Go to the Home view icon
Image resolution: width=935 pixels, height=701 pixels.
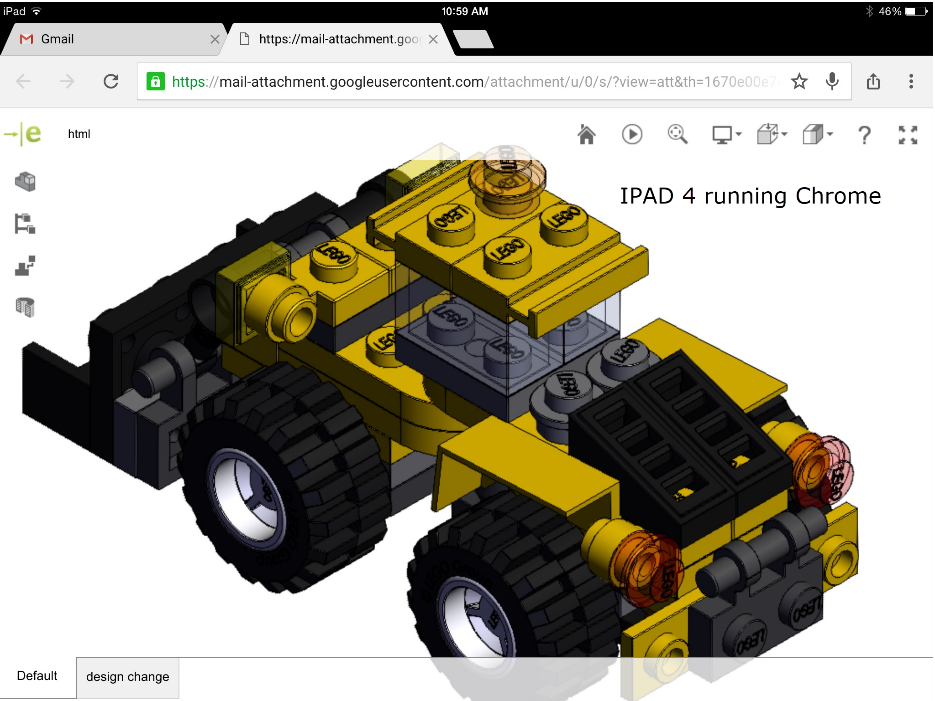[x=587, y=135]
